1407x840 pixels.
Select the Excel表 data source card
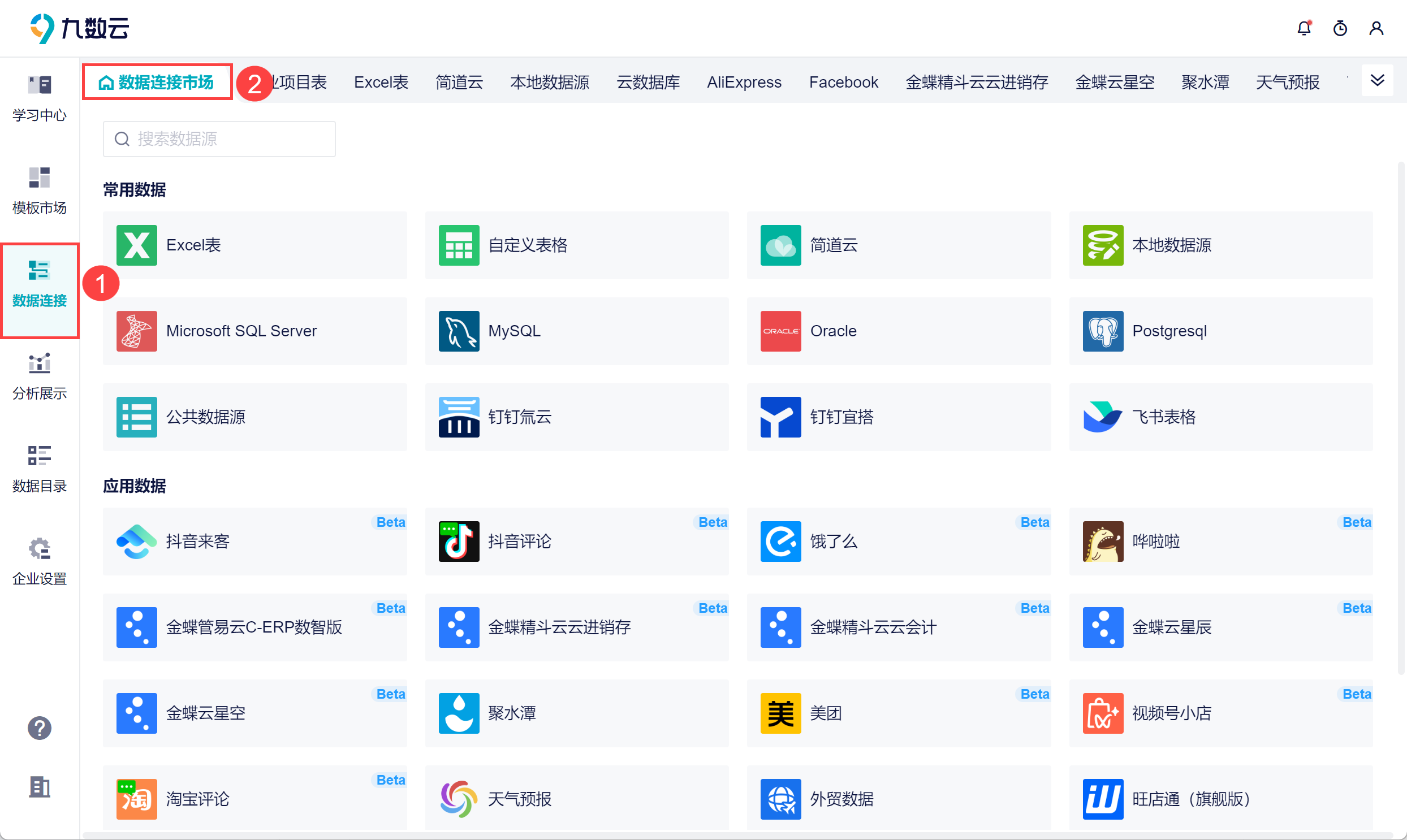click(x=255, y=245)
